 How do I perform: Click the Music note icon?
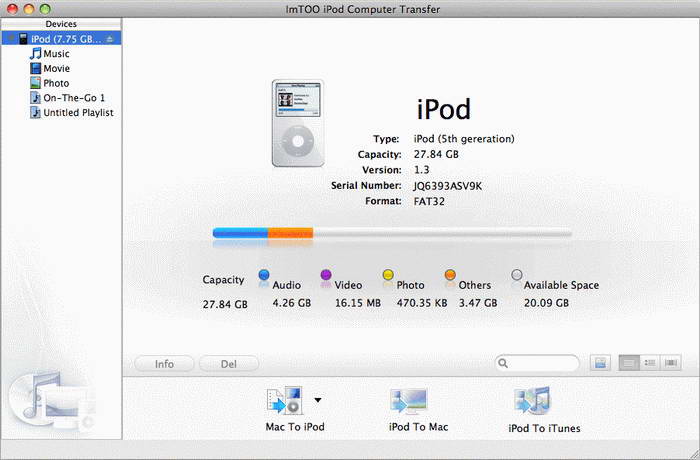click(35, 54)
